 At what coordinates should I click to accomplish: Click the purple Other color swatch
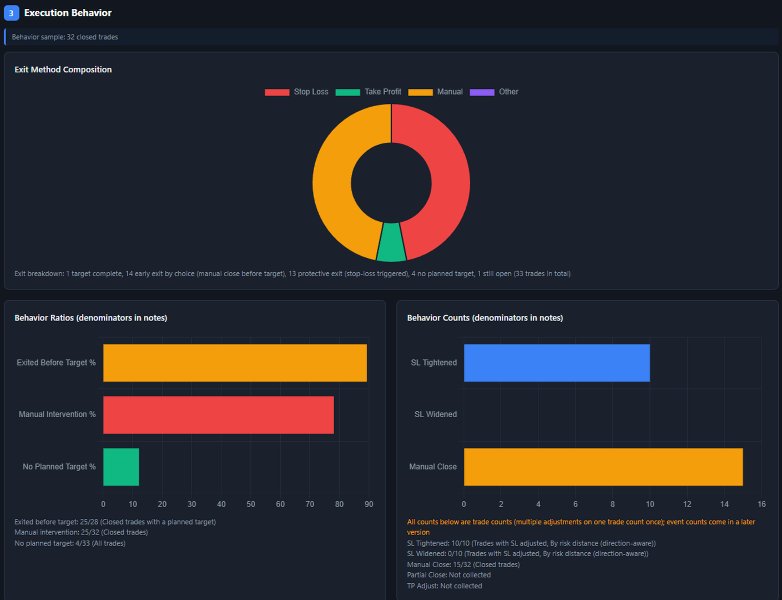tap(482, 92)
